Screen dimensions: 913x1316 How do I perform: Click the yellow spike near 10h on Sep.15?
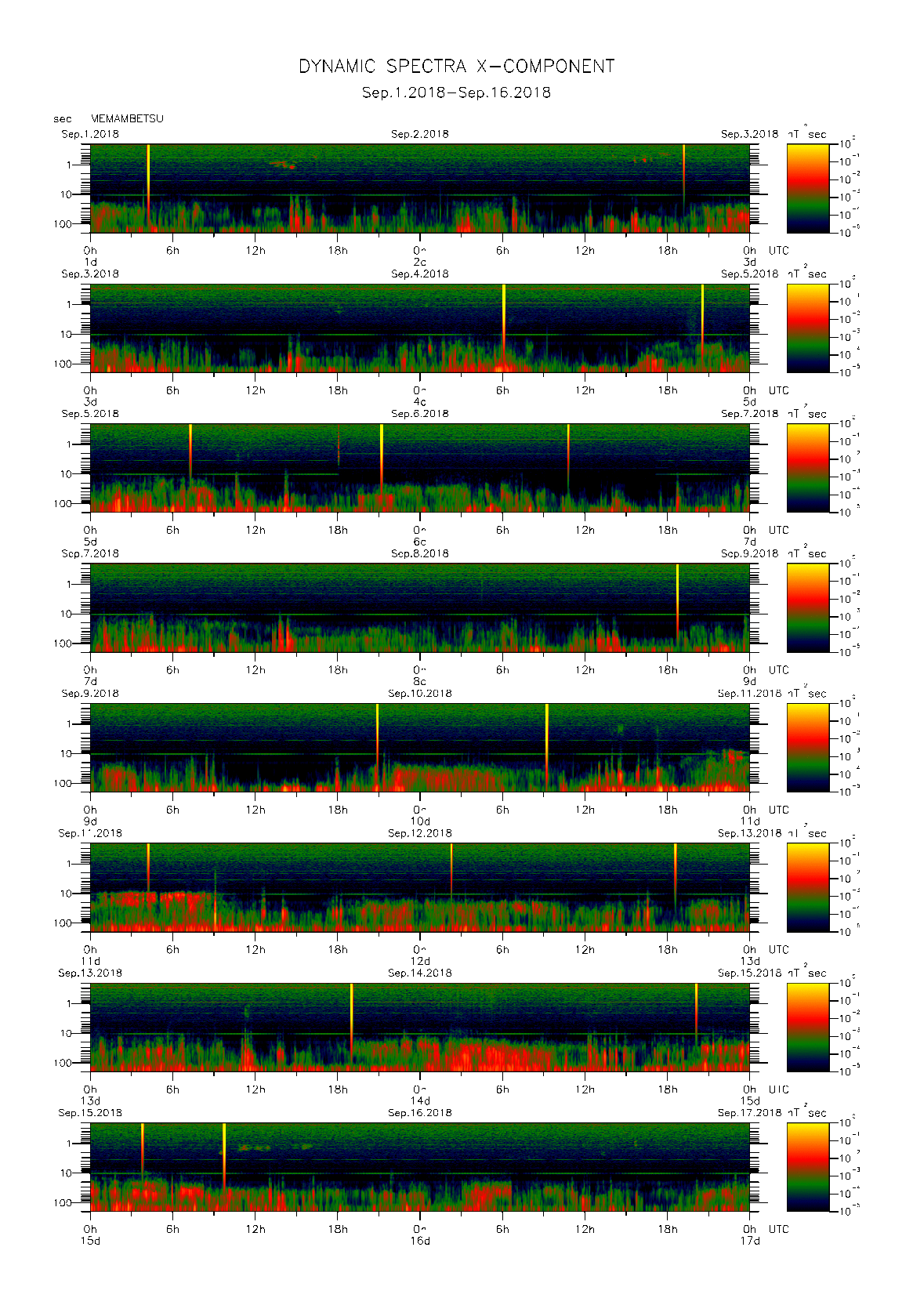coord(224,1156)
